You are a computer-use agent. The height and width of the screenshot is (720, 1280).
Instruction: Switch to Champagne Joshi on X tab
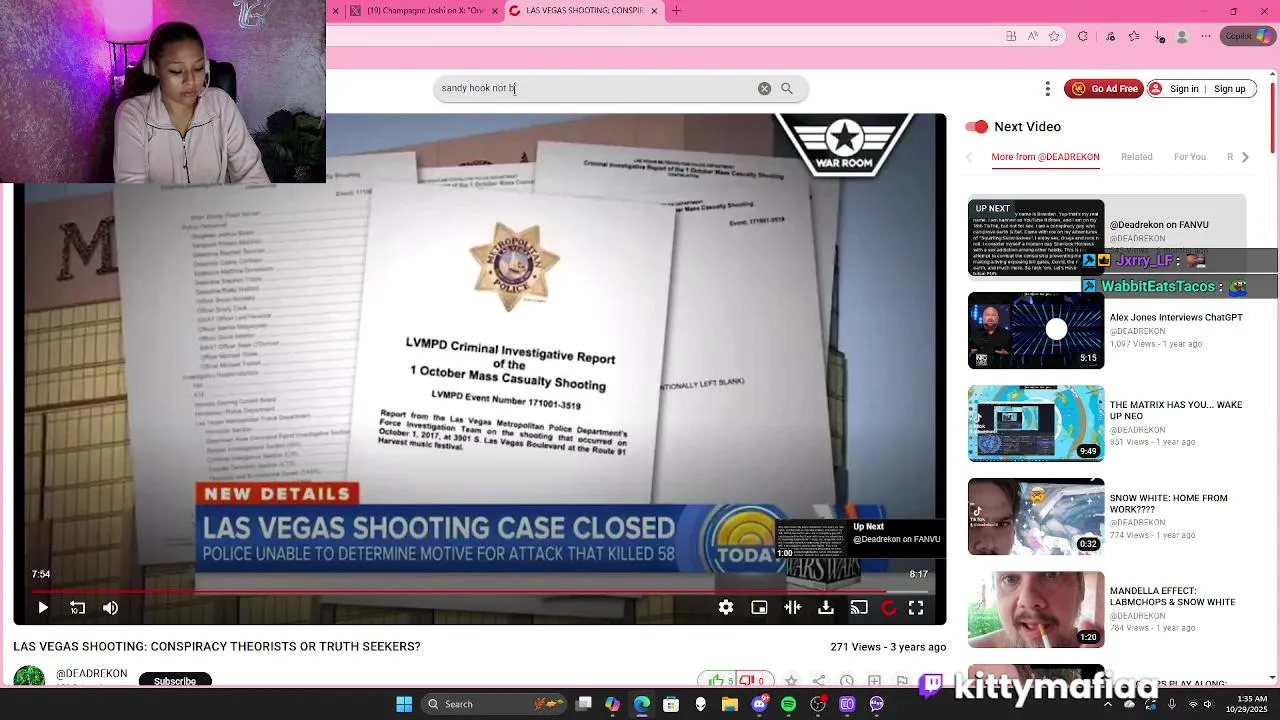[x=424, y=11]
